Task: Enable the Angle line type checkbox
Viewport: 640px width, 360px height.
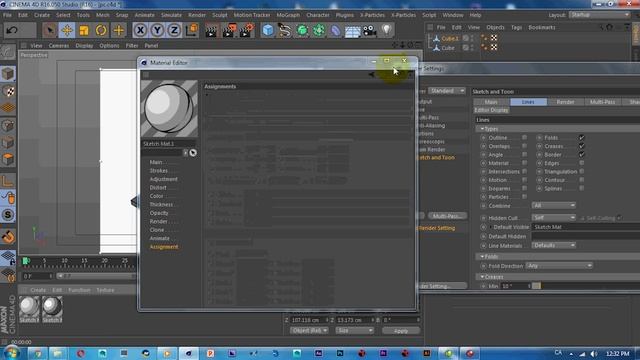Action: tap(524, 155)
